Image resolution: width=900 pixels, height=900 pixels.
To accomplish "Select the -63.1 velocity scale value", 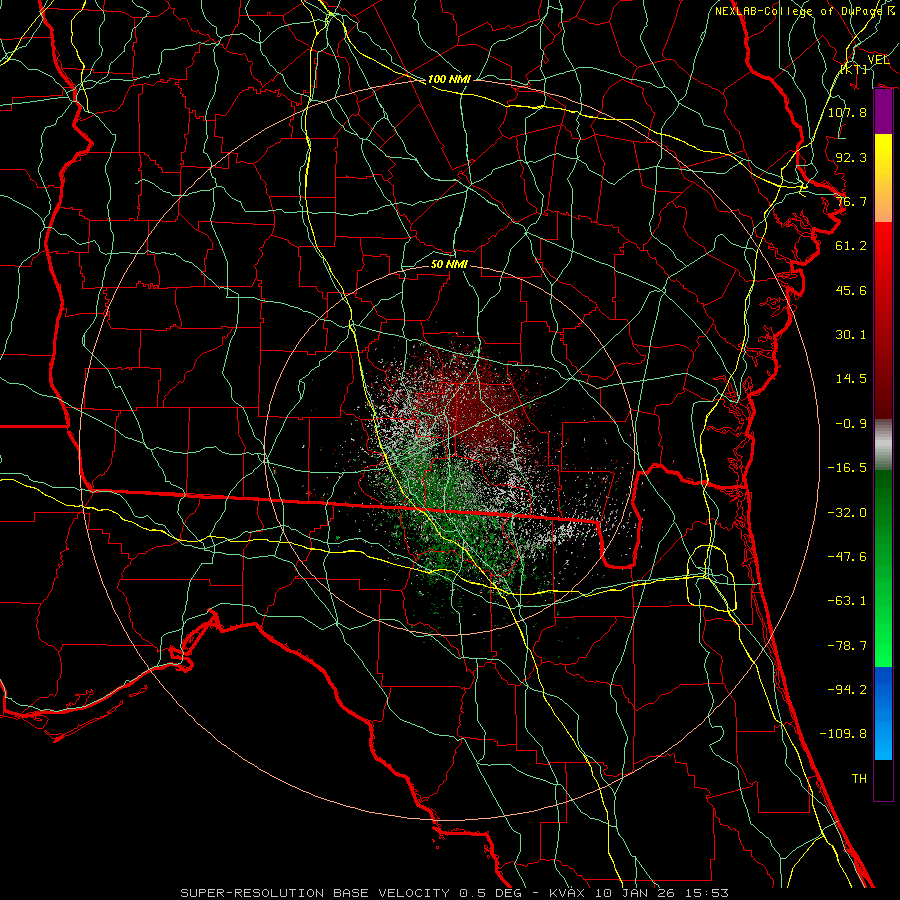I will click(847, 601).
